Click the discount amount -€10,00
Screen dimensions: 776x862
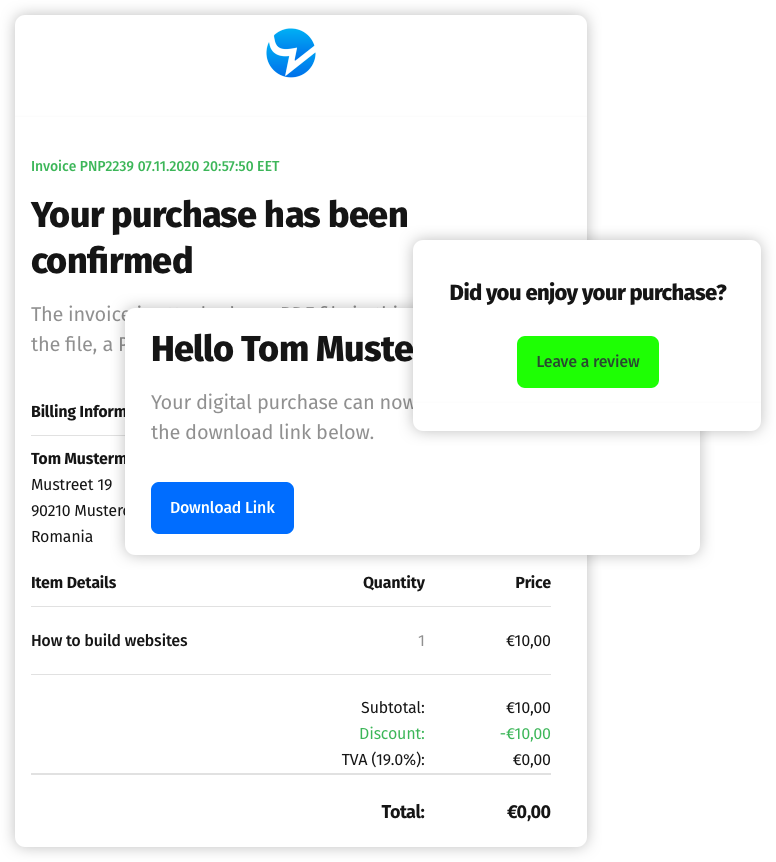525,734
